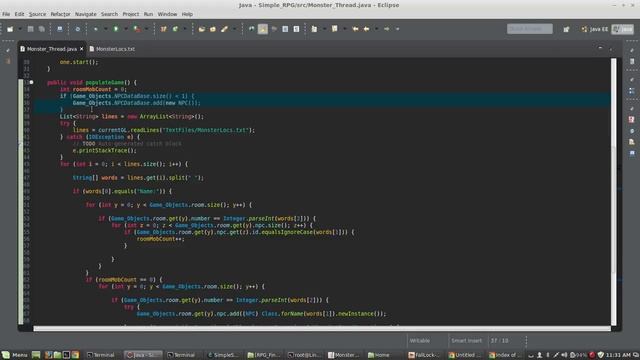Toggle Mark Occurrences highlighted toolbar button
This screenshot has height=360, width=640.
(263, 29)
